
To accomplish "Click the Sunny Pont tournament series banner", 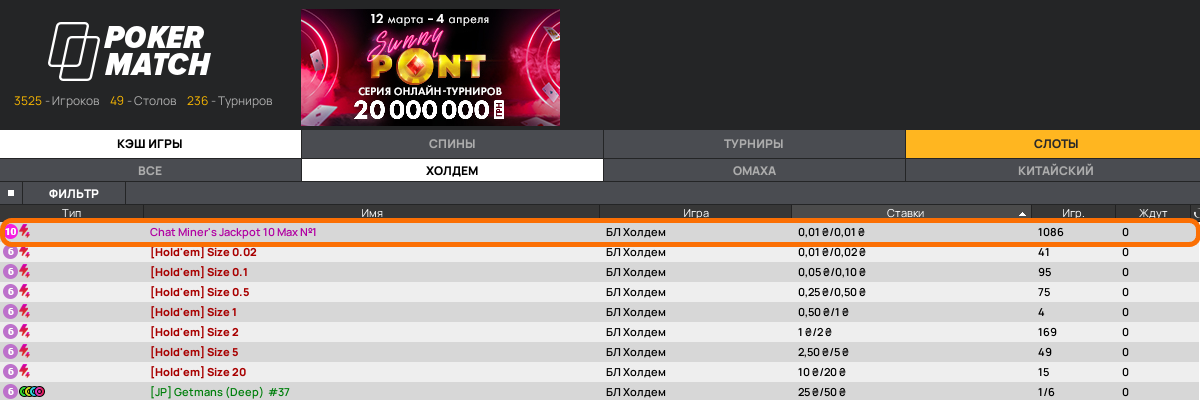I will tap(430, 68).
